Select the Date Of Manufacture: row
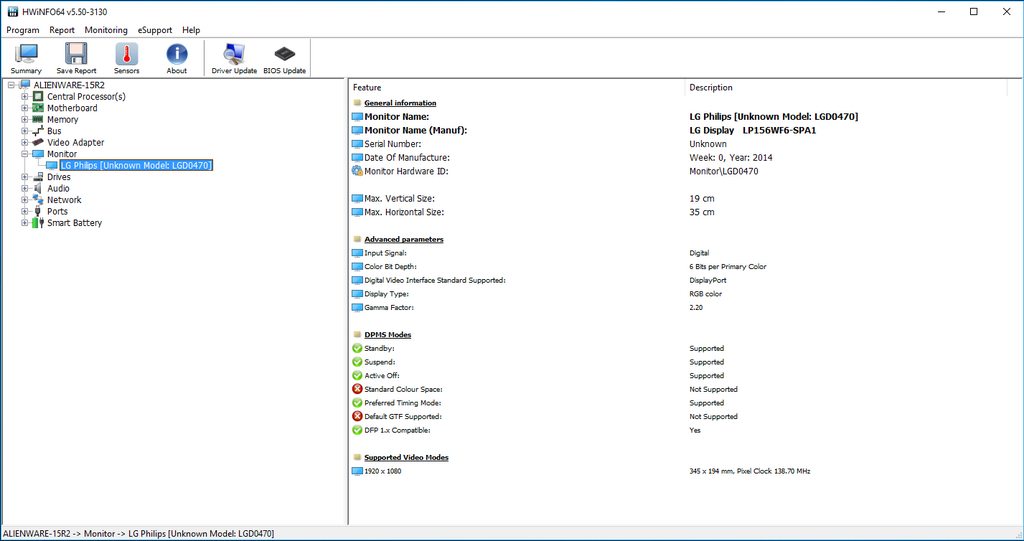 [679, 157]
